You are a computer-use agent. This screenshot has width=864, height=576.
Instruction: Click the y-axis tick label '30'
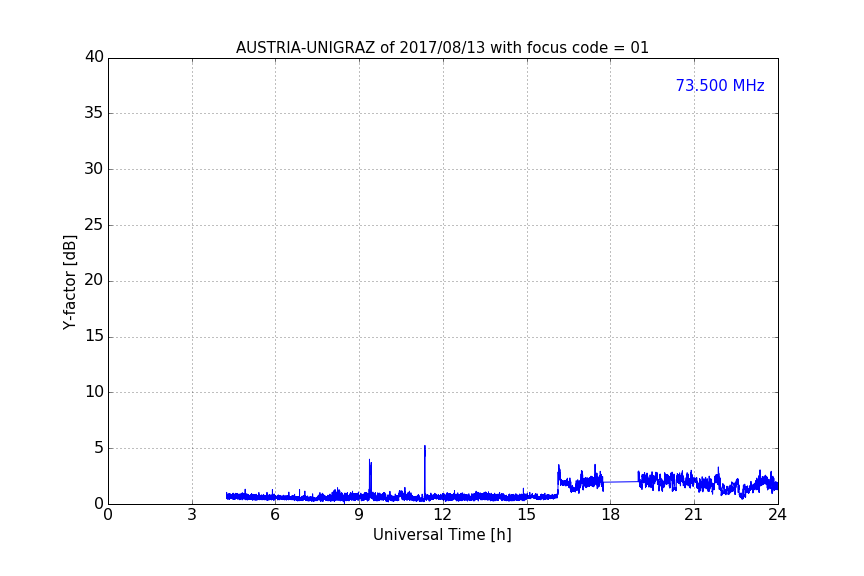[x=94, y=169]
